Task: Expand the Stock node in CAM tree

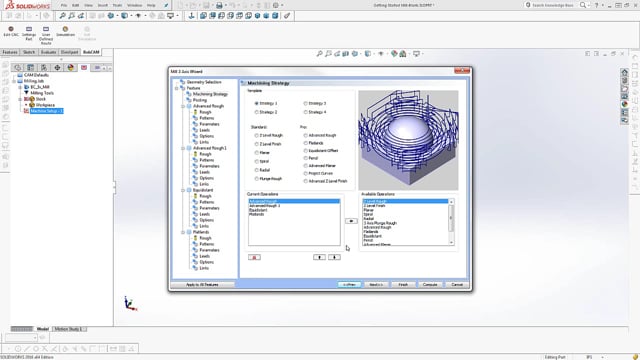Action: point(20,99)
